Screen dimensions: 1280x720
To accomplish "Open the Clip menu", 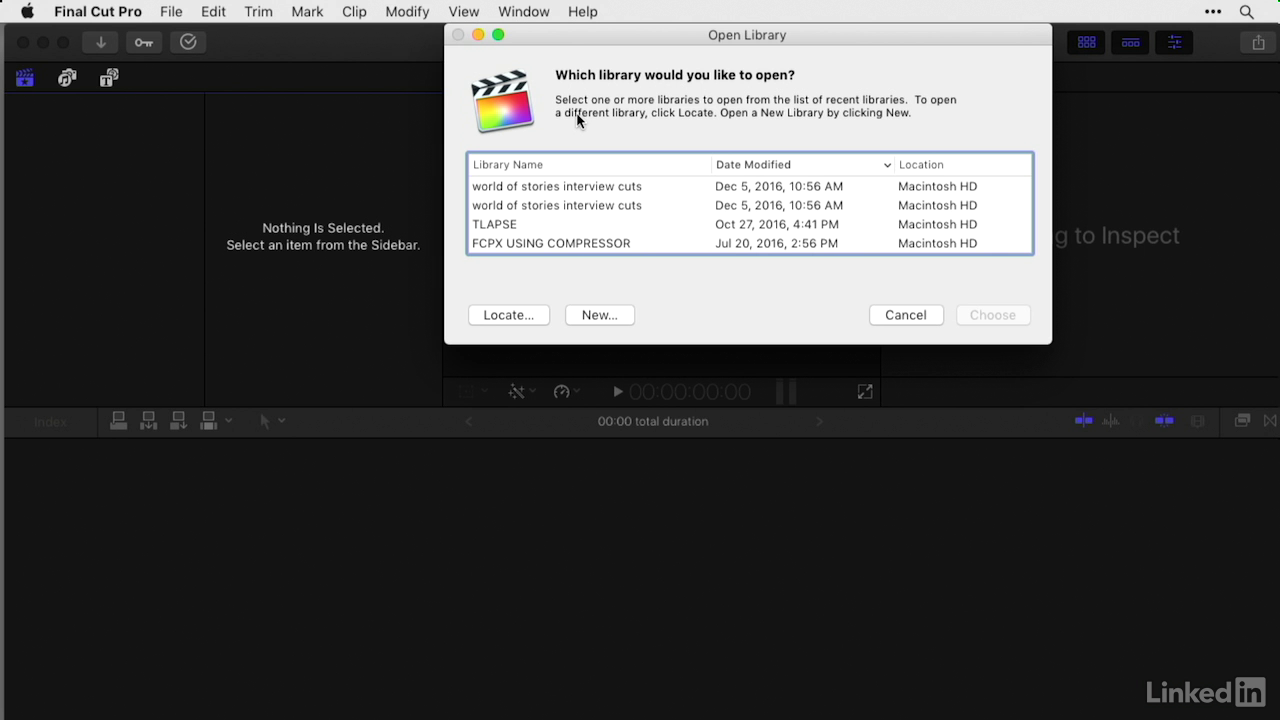I will (354, 12).
